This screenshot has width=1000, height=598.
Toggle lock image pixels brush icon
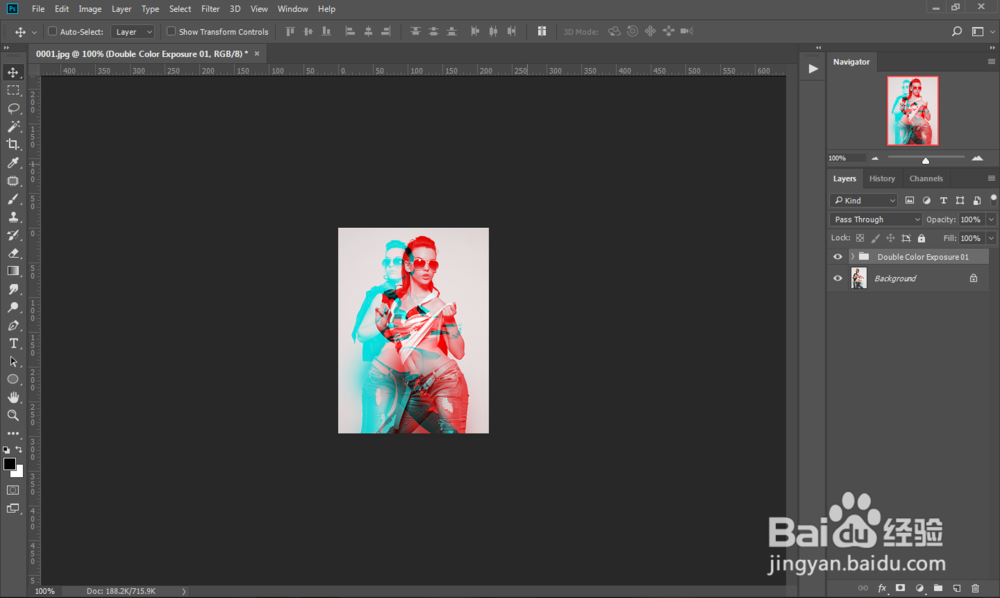point(875,238)
